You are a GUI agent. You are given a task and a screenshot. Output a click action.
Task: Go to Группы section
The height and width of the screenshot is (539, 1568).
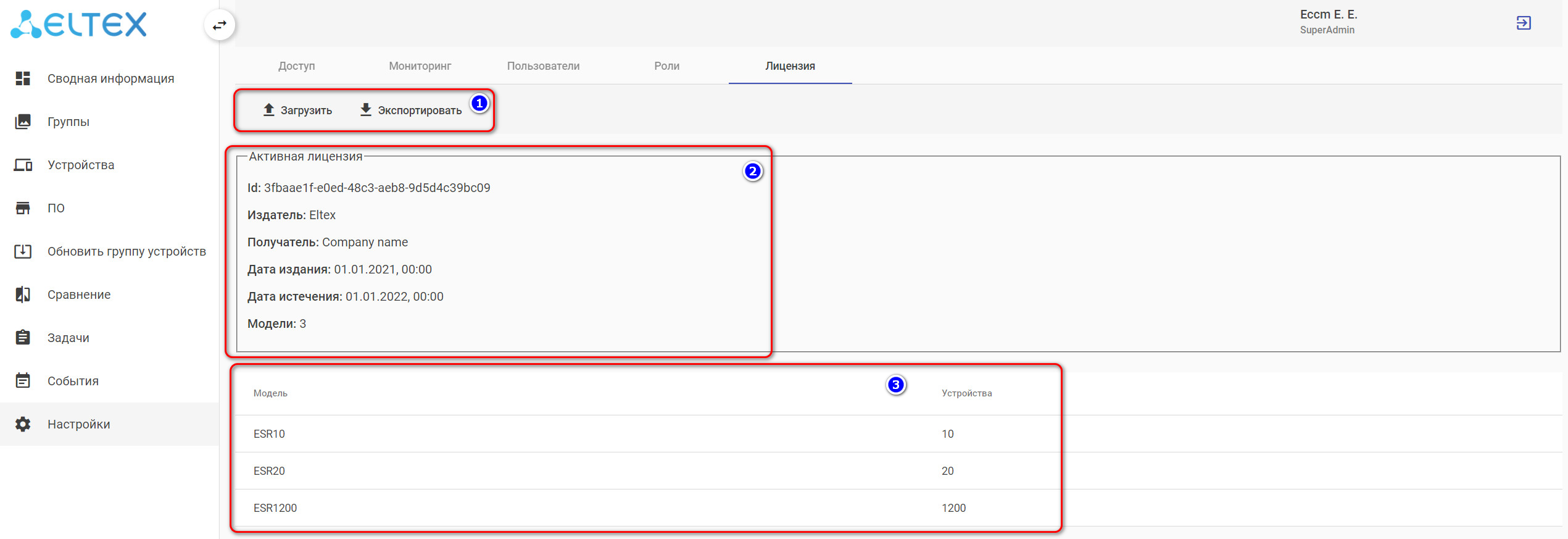[x=110, y=122]
